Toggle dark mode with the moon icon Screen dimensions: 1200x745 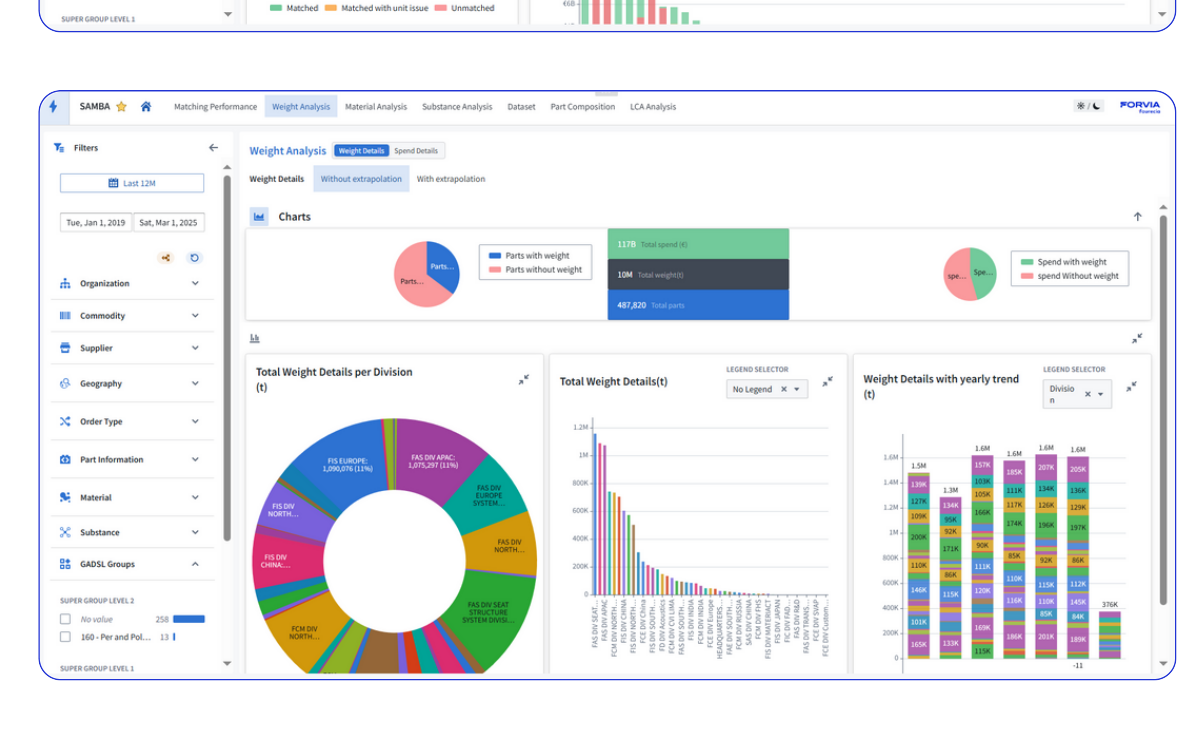point(1094,105)
